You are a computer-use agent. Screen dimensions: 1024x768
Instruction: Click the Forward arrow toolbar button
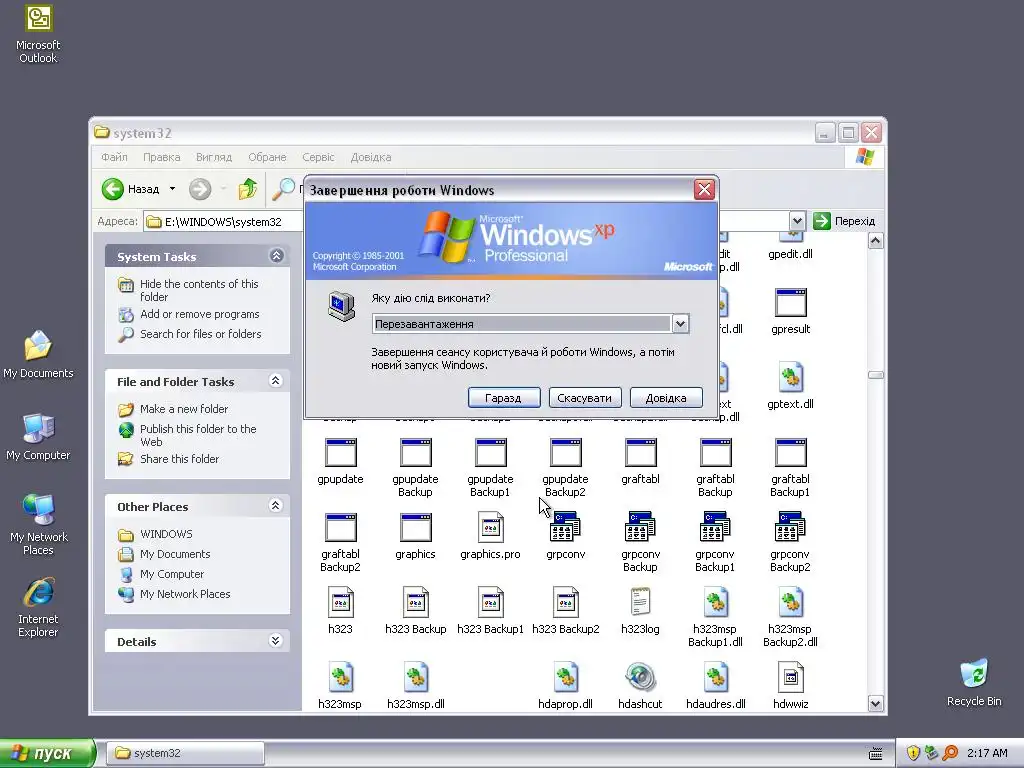[200, 189]
